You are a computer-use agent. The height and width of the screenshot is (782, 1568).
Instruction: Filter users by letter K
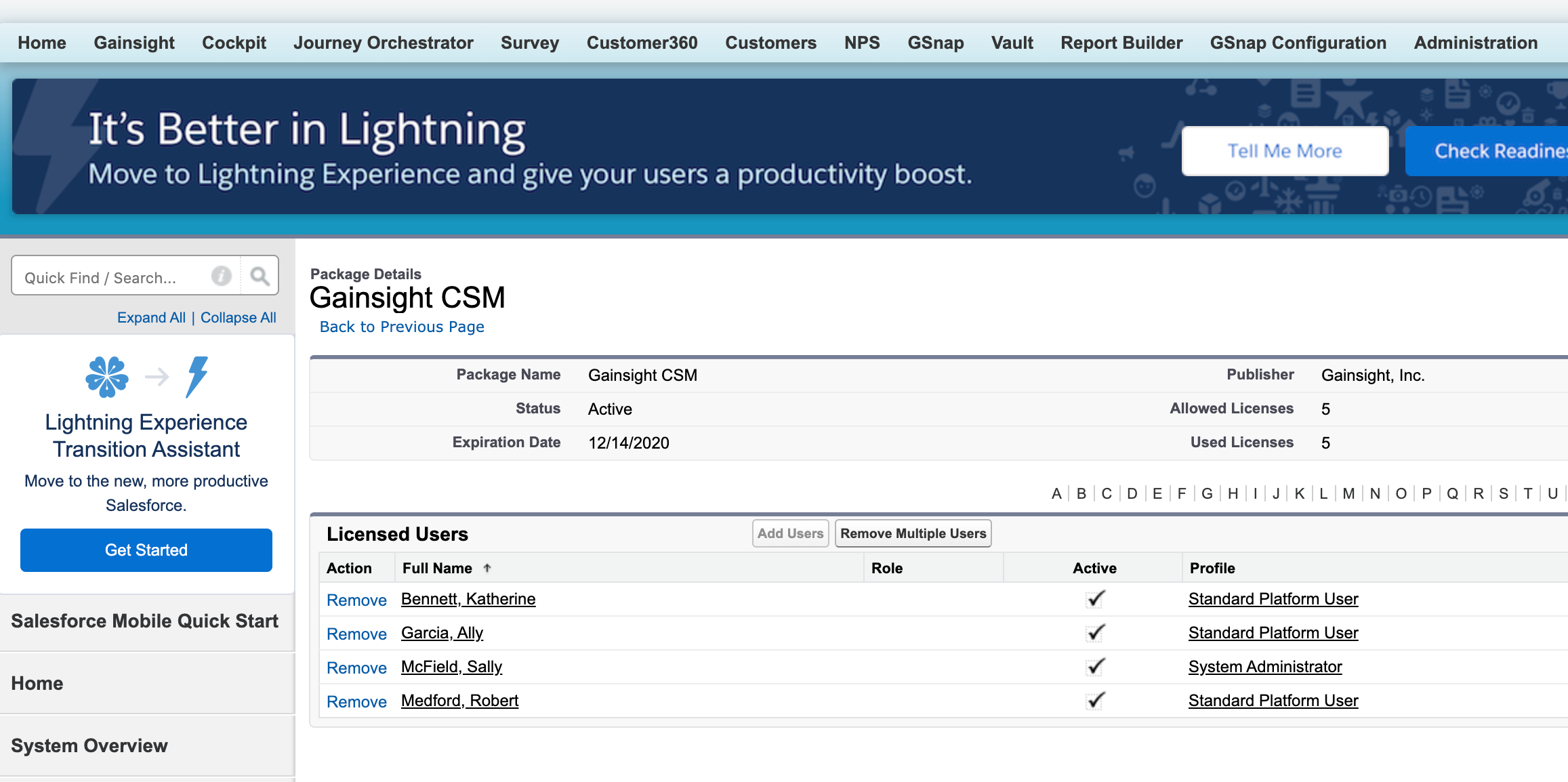pyautogui.click(x=1299, y=493)
